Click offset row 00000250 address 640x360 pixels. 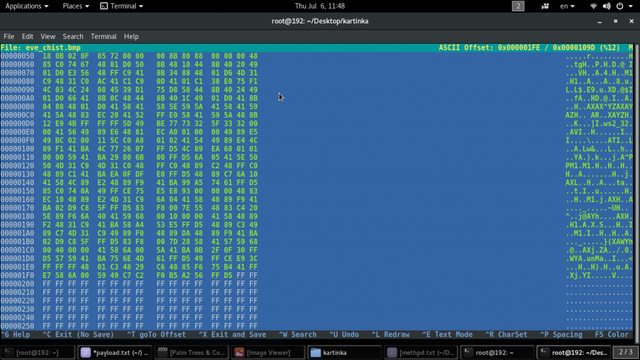[x=18, y=326]
